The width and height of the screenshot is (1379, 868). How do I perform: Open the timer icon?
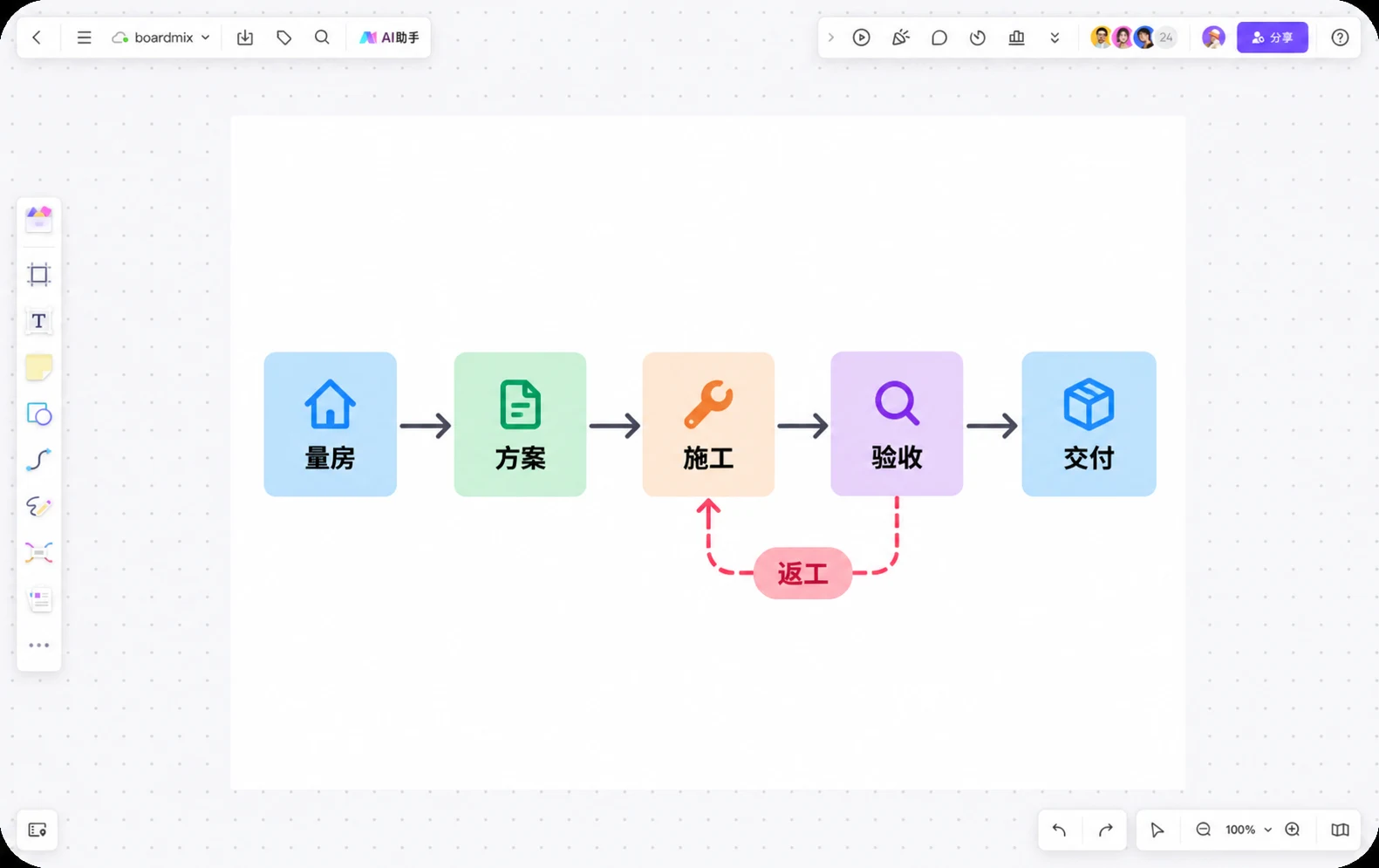pyautogui.click(x=978, y=38)
